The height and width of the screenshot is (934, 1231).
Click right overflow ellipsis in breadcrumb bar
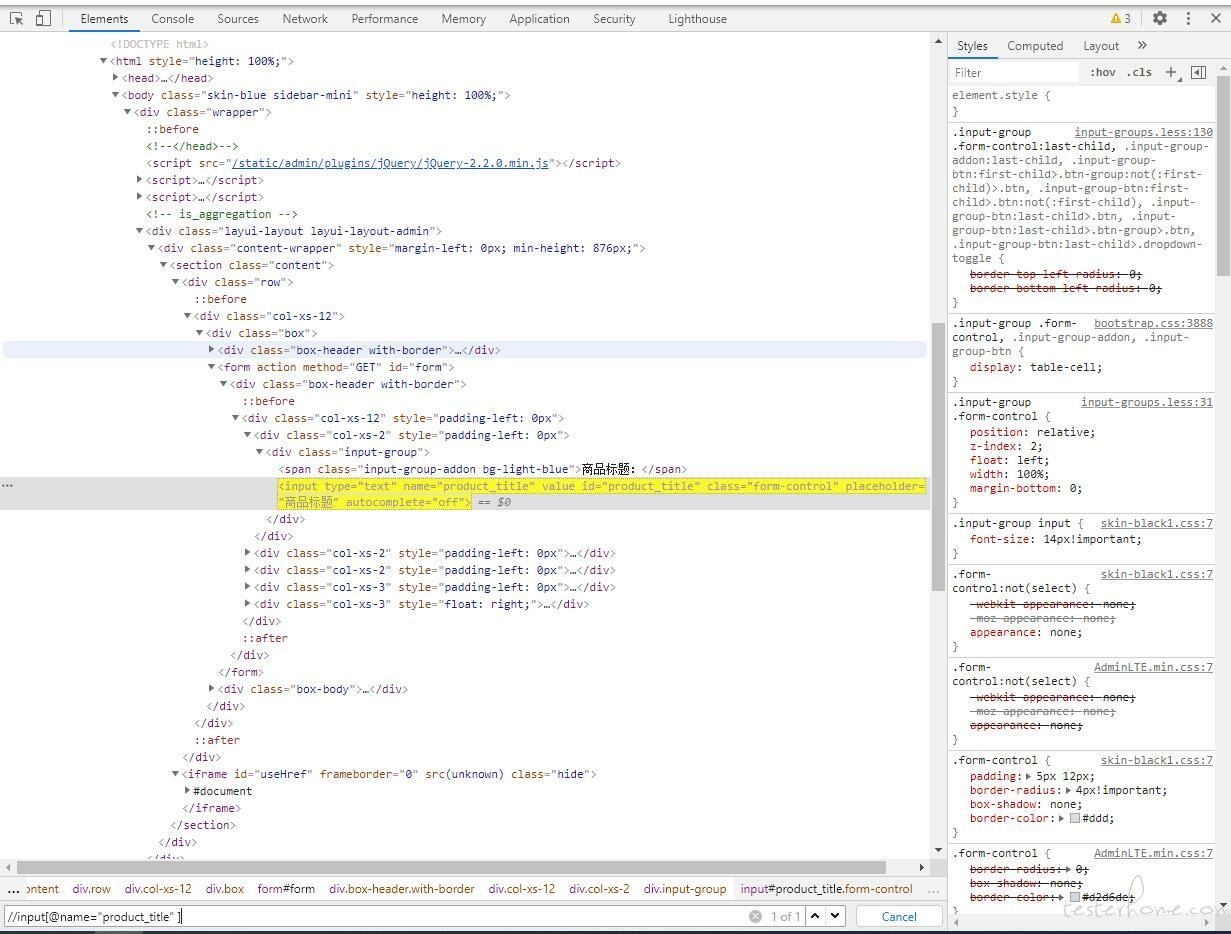pos(933,889)
